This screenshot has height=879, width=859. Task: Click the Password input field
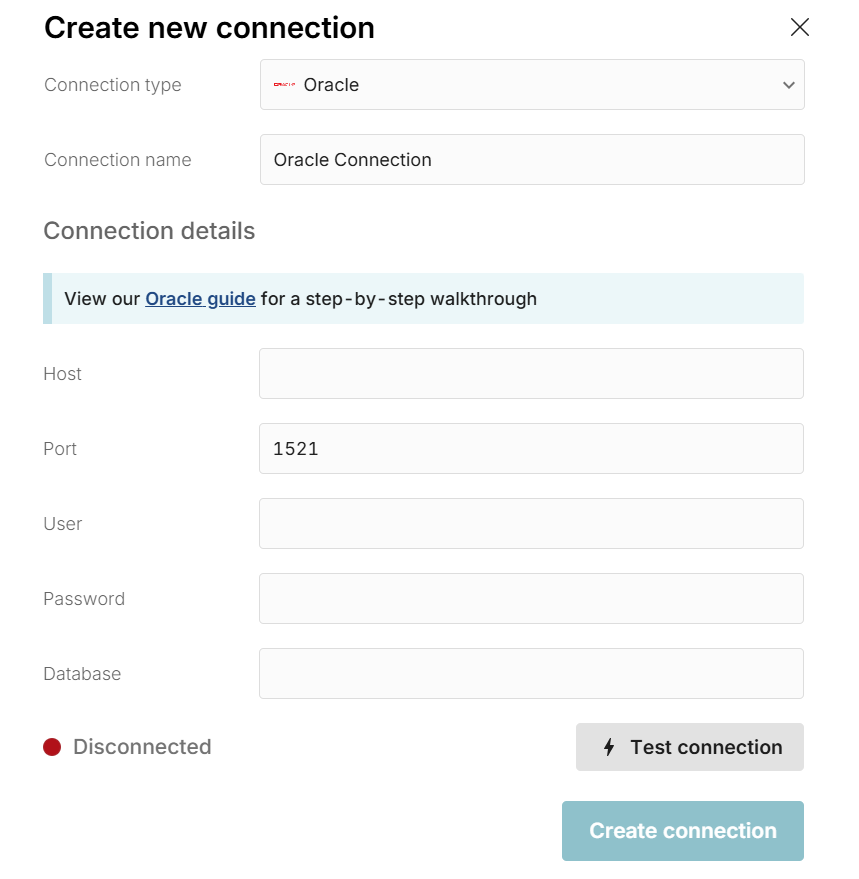point(531,598)
